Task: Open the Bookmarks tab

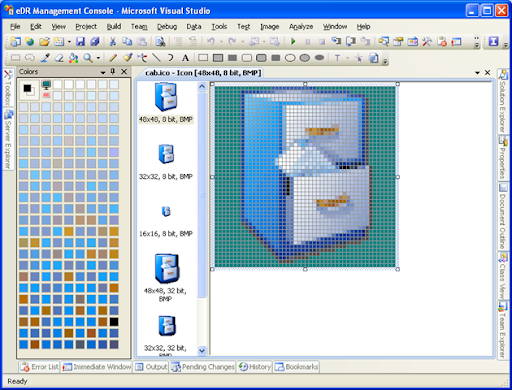Action: tap(296, 367)
